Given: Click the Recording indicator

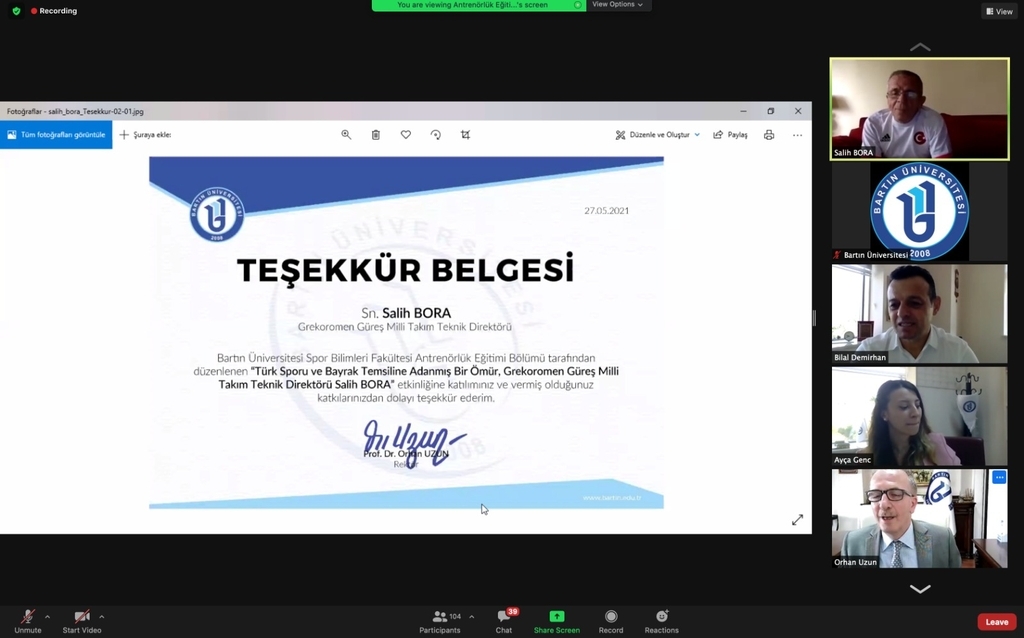Looking at the screenshot, I should pyautogui.click(x=54, y=10).
